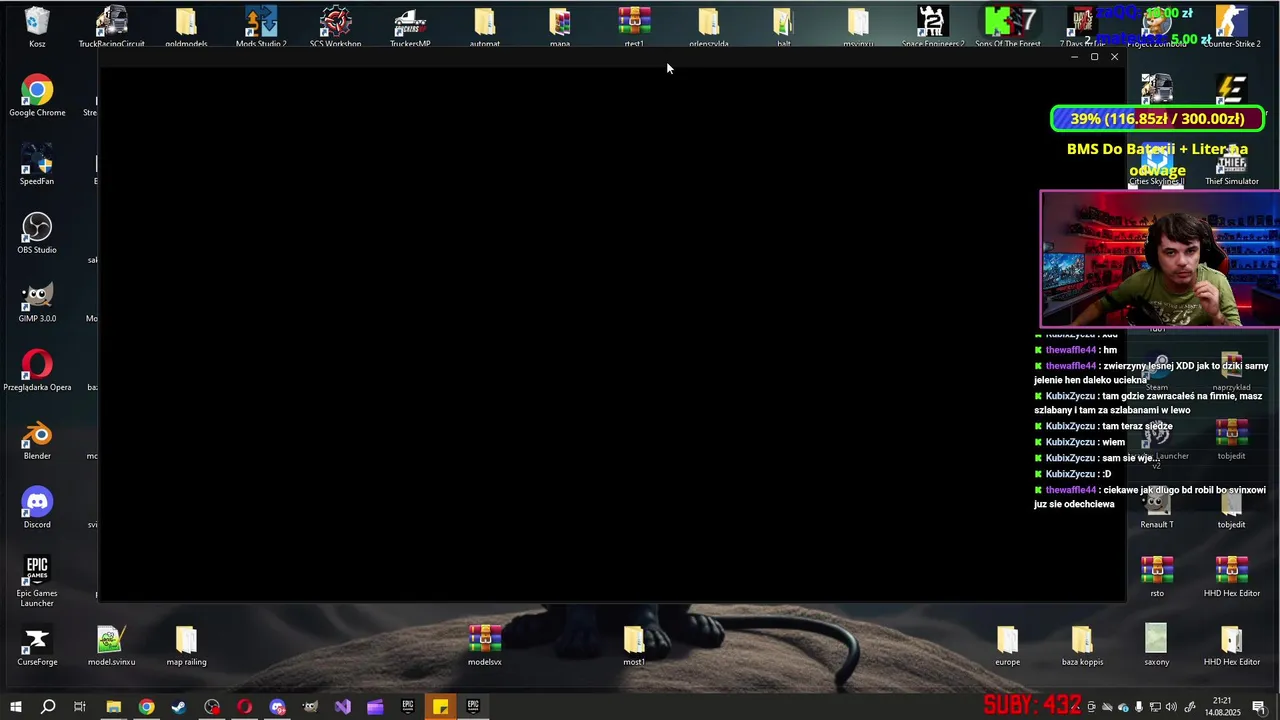Select the rtest1 WinRAR archive

coord(634,27)
